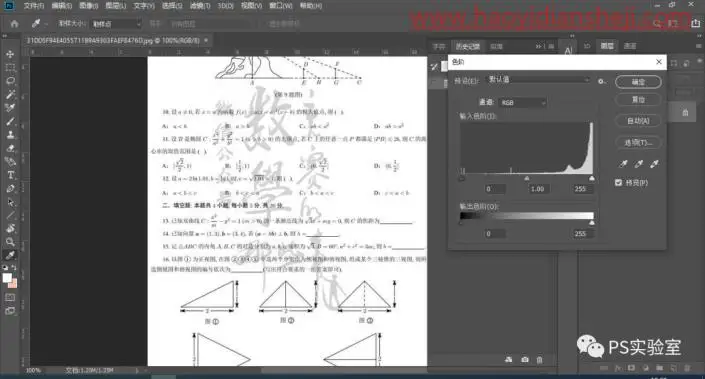Pick the white point eyedropper in Levels
This screenshot has width=705, height=379.
click(654, 164)
